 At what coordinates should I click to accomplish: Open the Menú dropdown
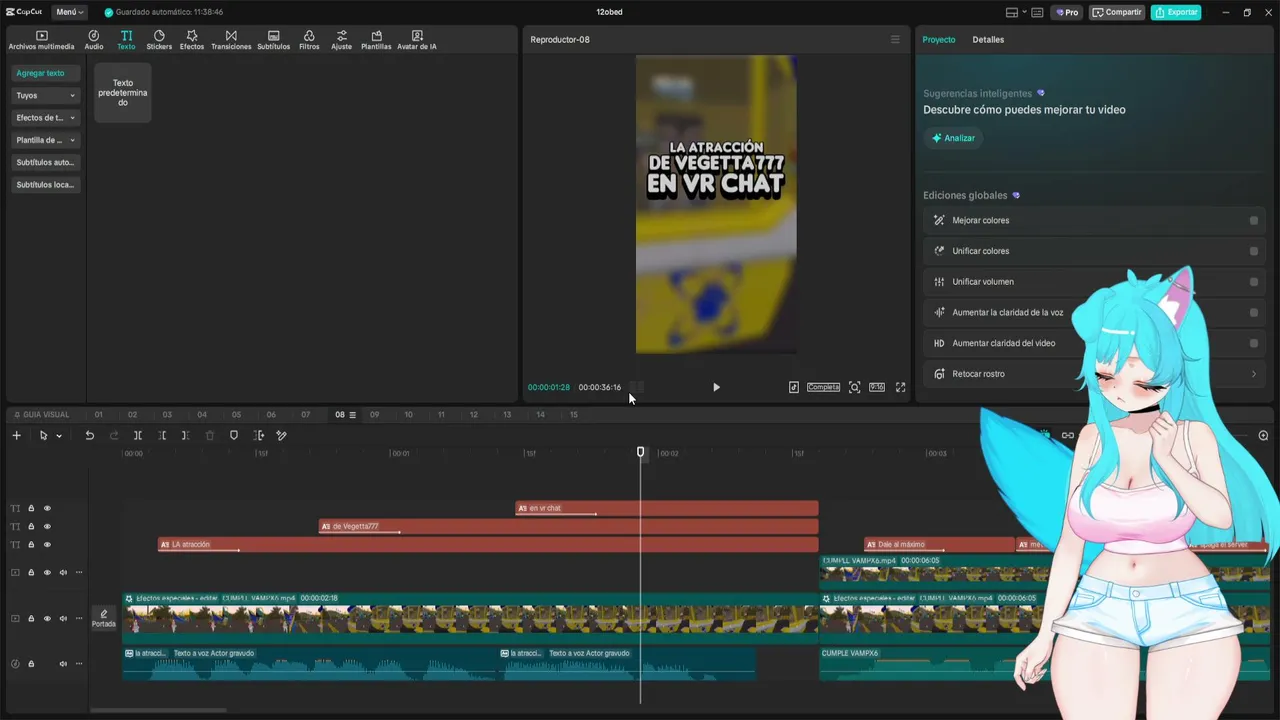[69, 12]
